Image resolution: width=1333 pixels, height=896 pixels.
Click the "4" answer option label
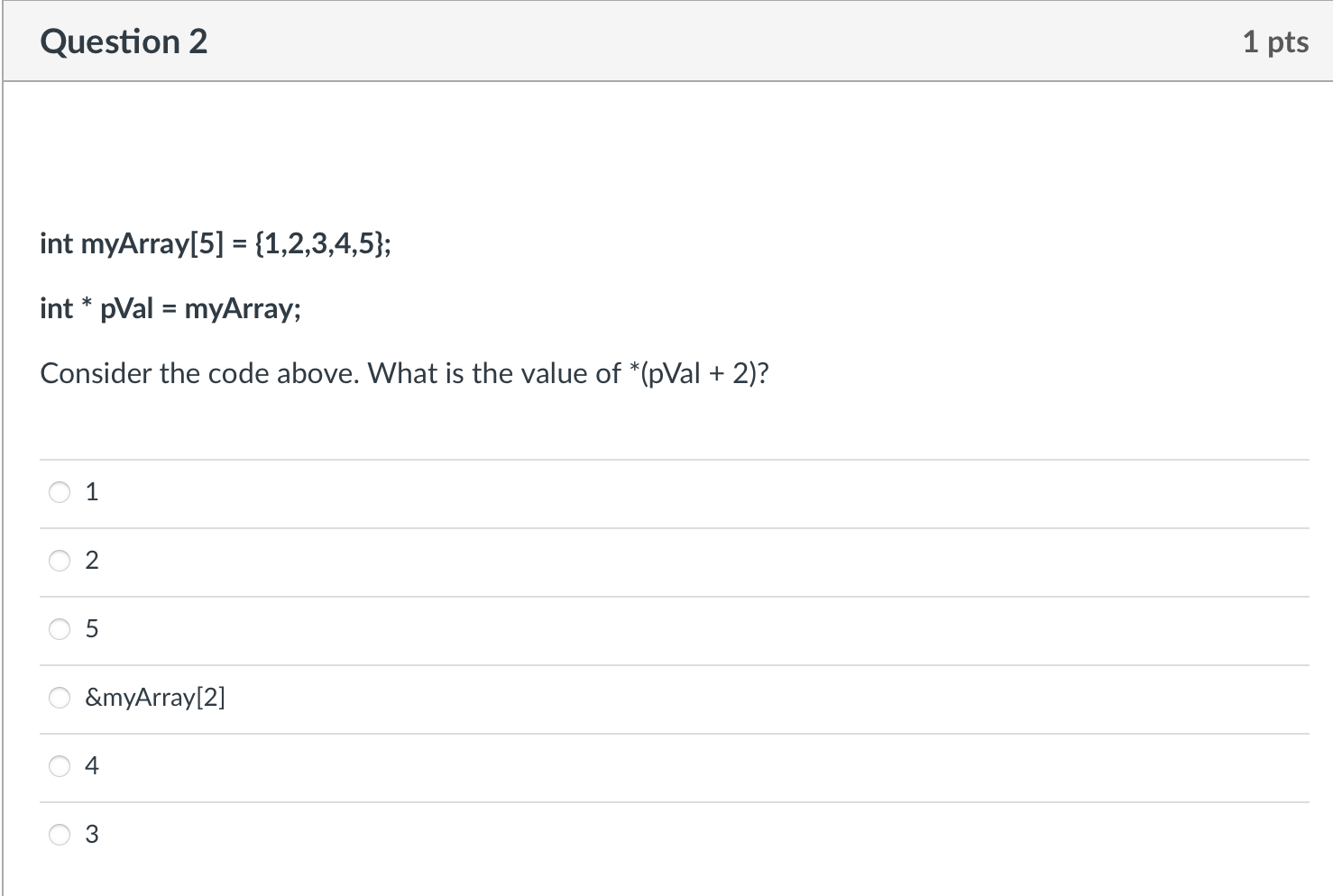92,766
